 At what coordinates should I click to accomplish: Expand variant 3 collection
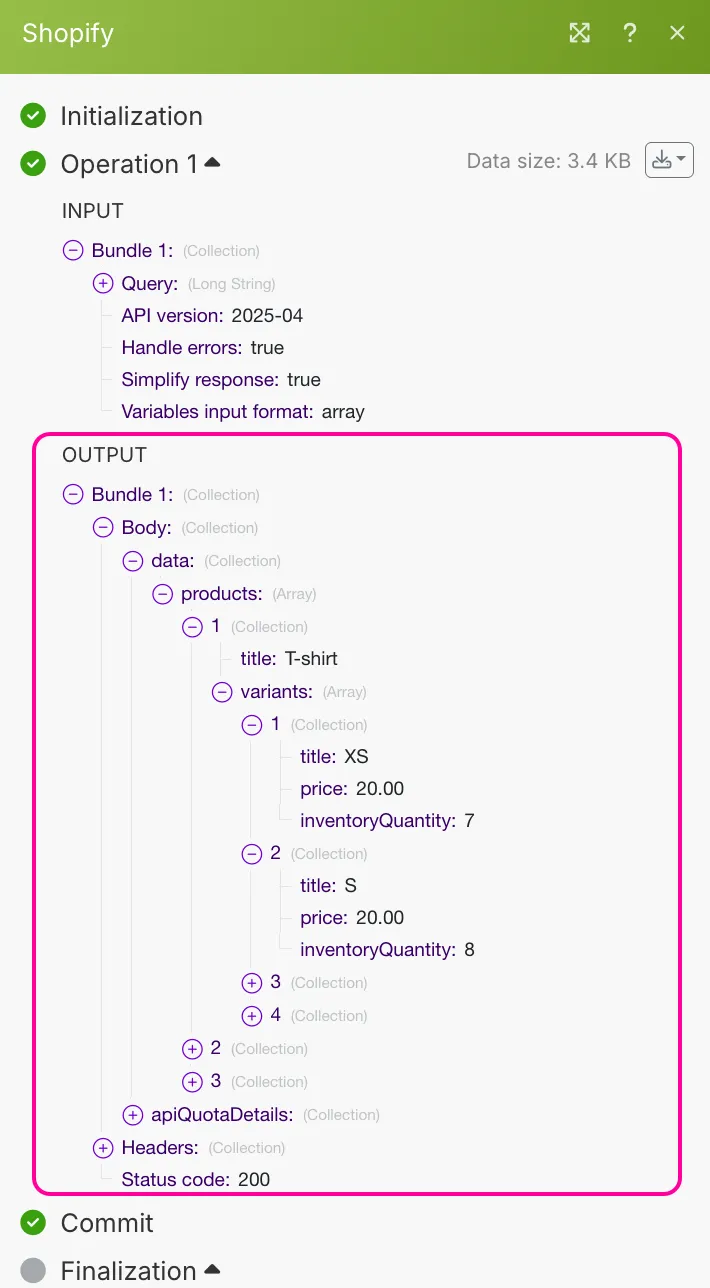(252, 982)
